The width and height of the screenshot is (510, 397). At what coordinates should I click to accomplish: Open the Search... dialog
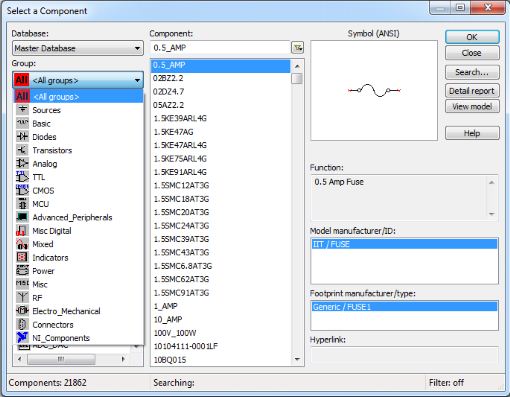point(472,72)
